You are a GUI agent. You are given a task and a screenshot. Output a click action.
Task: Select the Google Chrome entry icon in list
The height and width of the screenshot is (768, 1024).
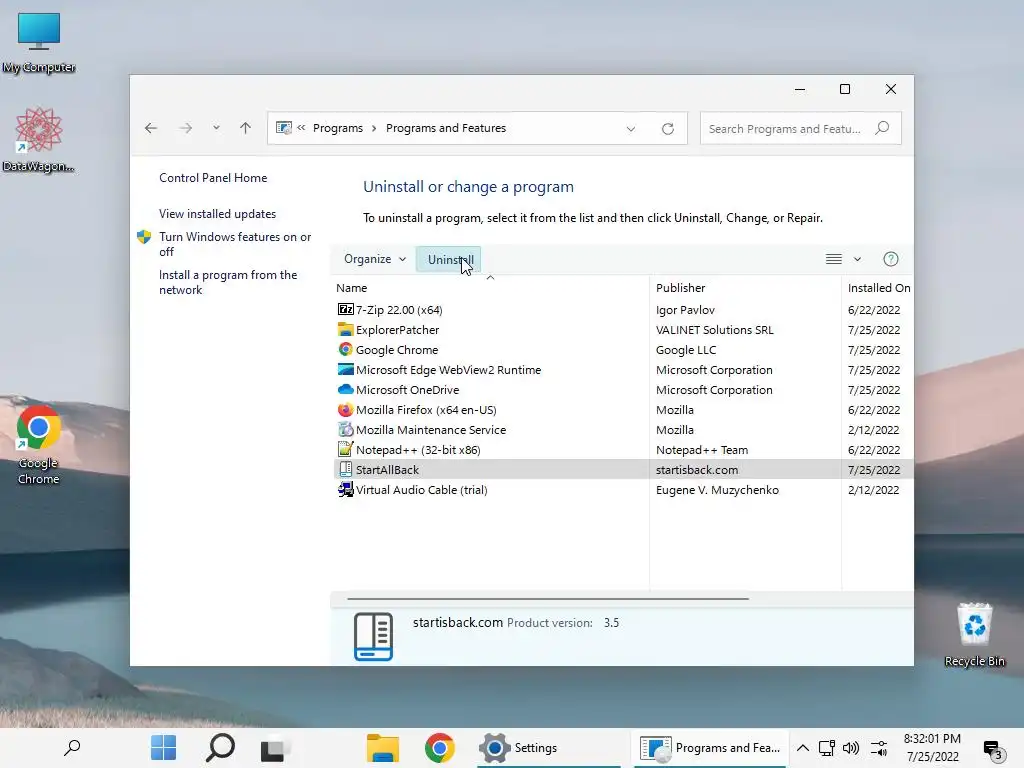point(345,349)
